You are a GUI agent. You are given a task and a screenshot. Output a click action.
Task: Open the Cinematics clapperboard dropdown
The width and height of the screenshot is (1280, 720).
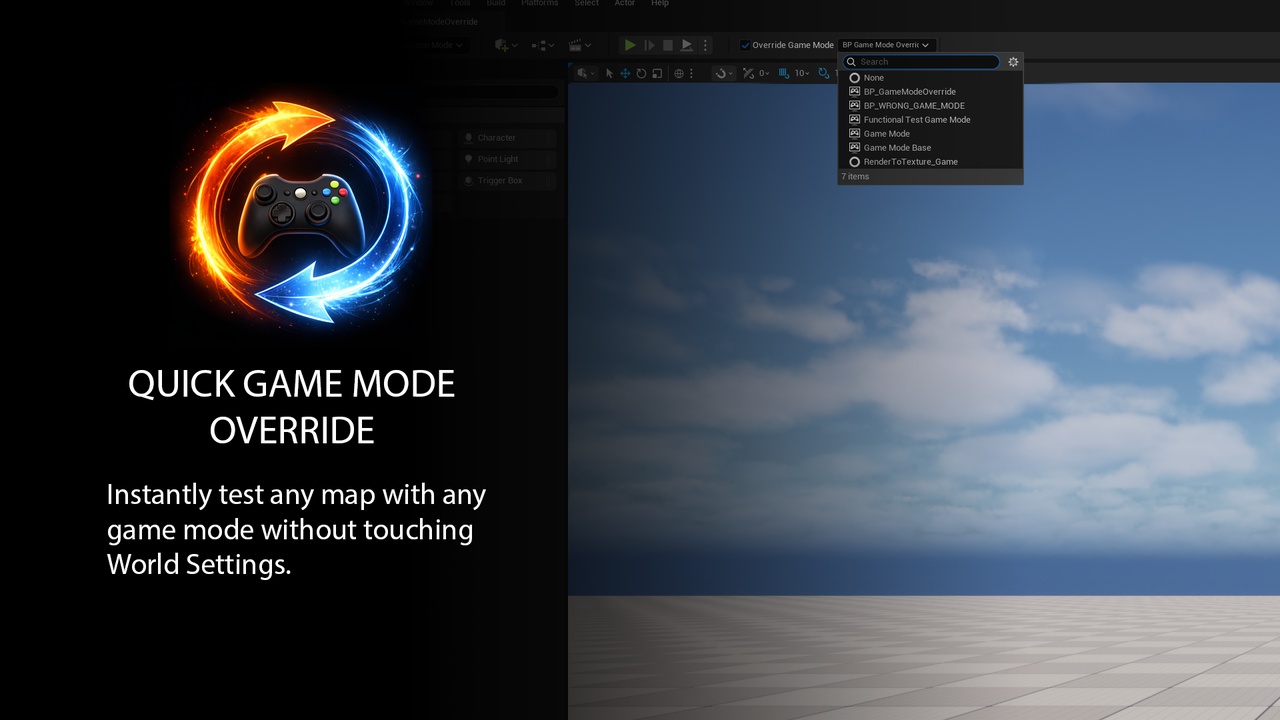579,45
